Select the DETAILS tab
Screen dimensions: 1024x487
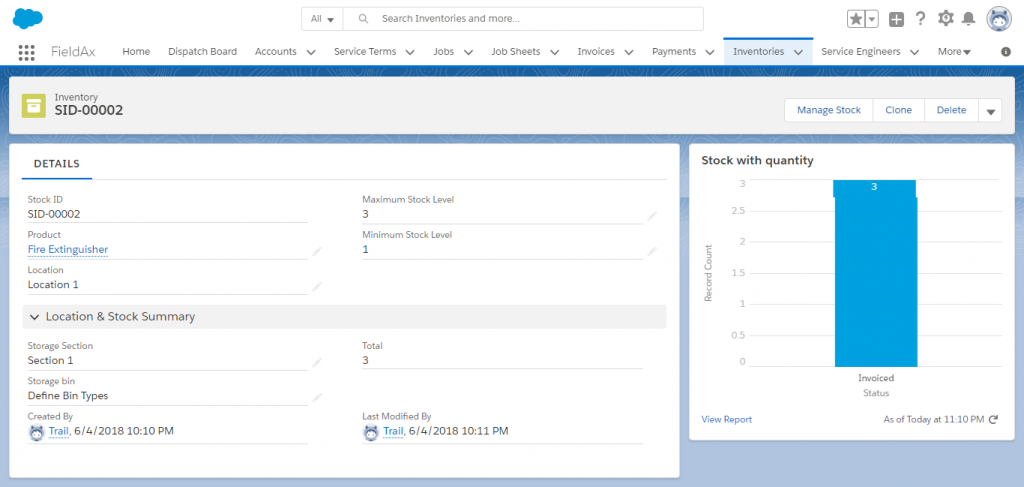click(x=57, y=164)
